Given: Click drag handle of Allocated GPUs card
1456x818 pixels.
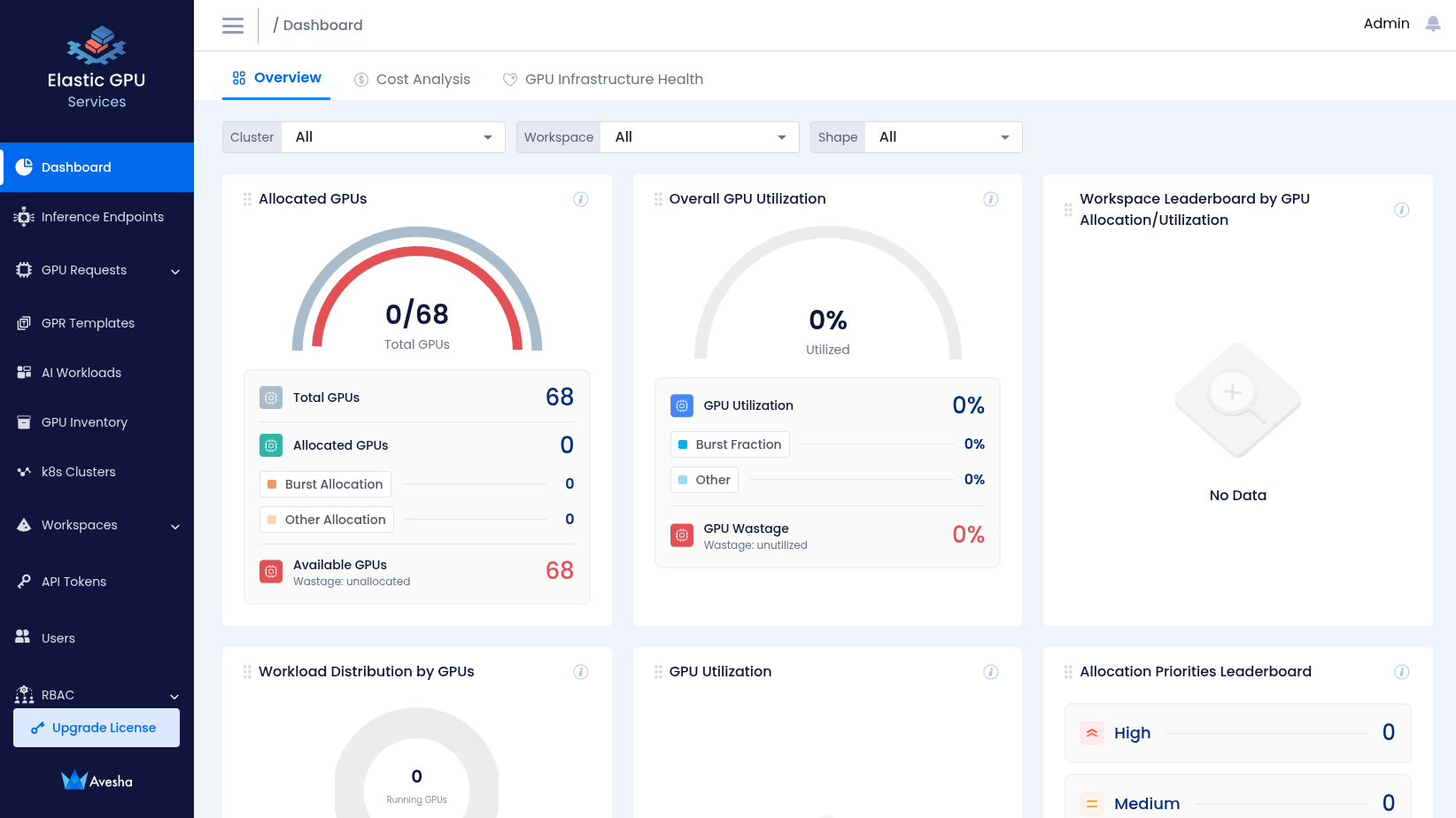Looking at the screenshot, I should 247,199.
